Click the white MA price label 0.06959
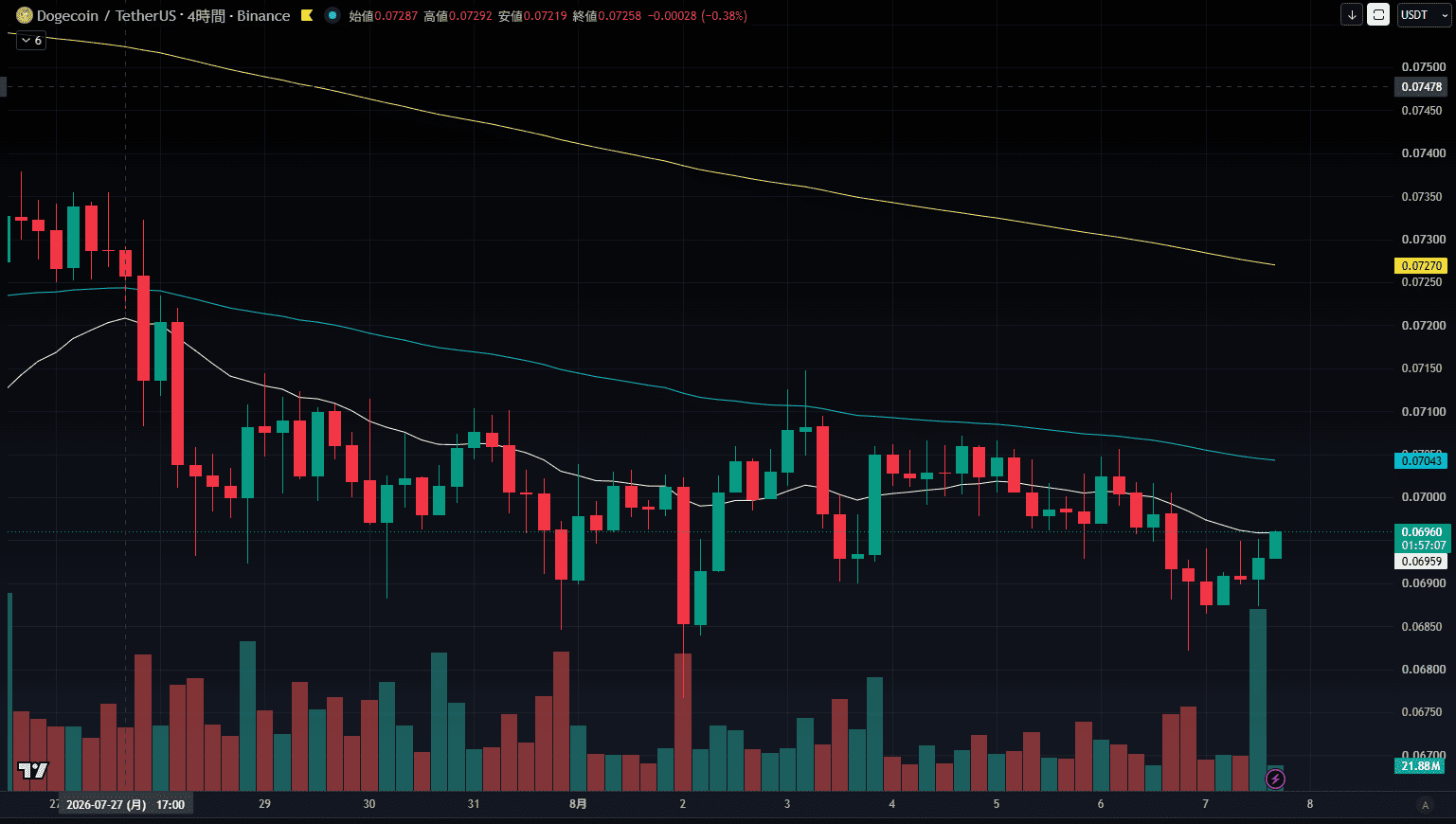1456x824 pixels. click(1421, 562)
